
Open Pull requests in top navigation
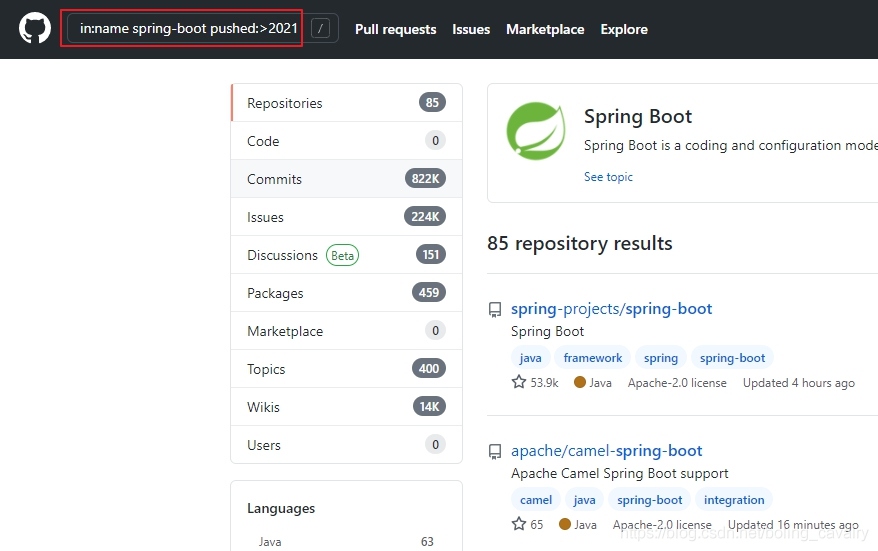395,29
